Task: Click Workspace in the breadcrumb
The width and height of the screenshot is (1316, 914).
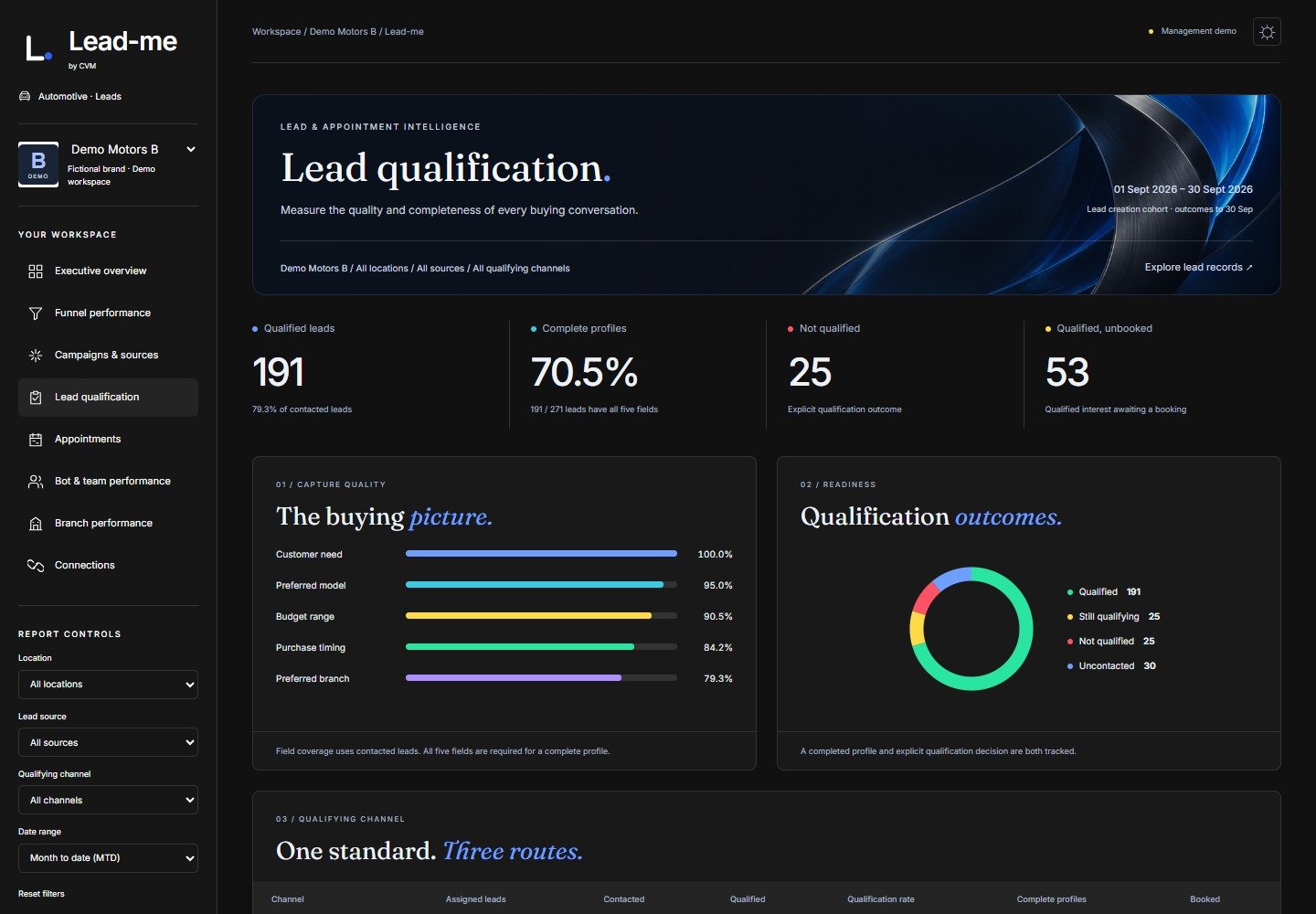Action: click(276, 32)
